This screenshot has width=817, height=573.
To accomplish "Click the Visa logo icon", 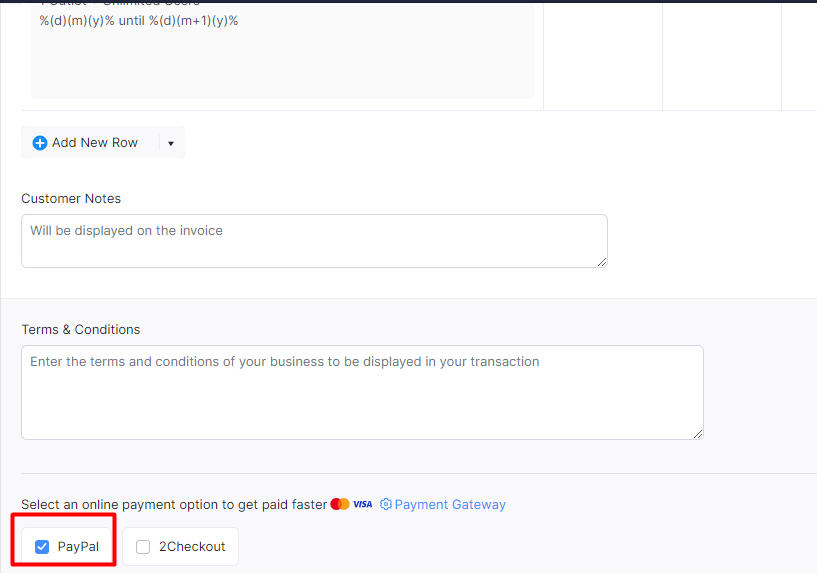I will 363,504.
